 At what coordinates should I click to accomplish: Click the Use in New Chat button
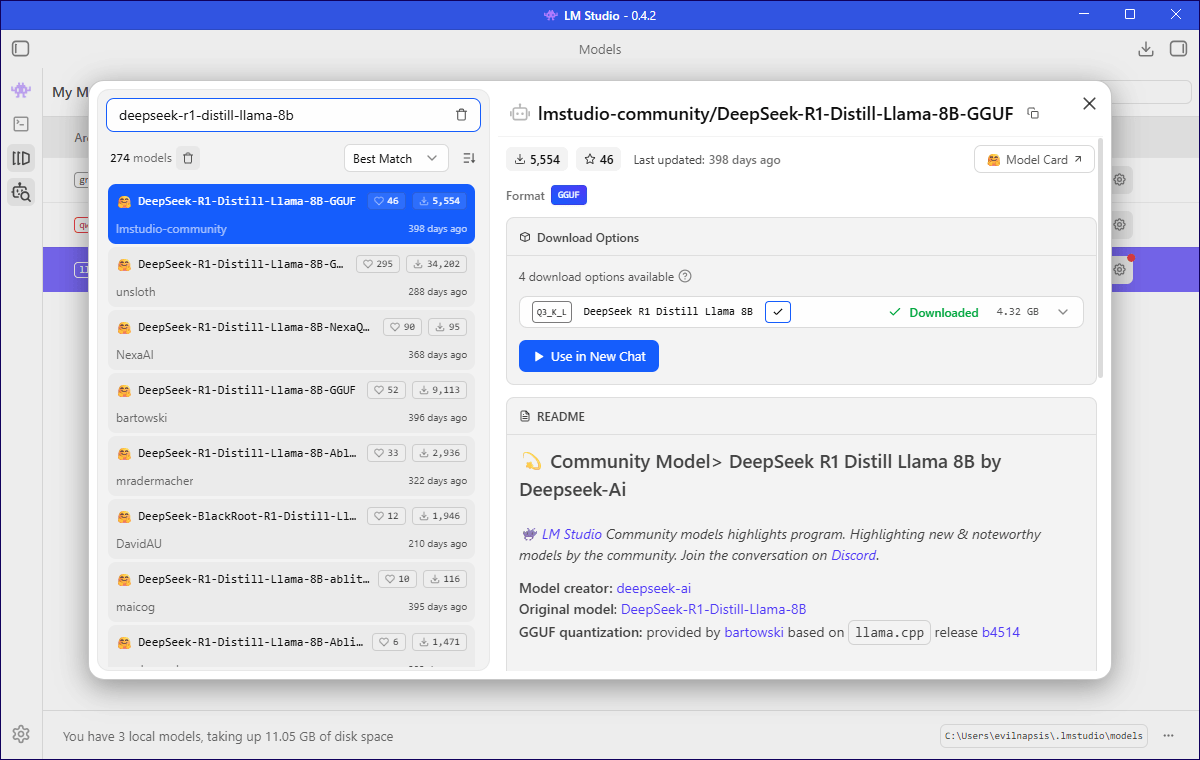point(589,356)
